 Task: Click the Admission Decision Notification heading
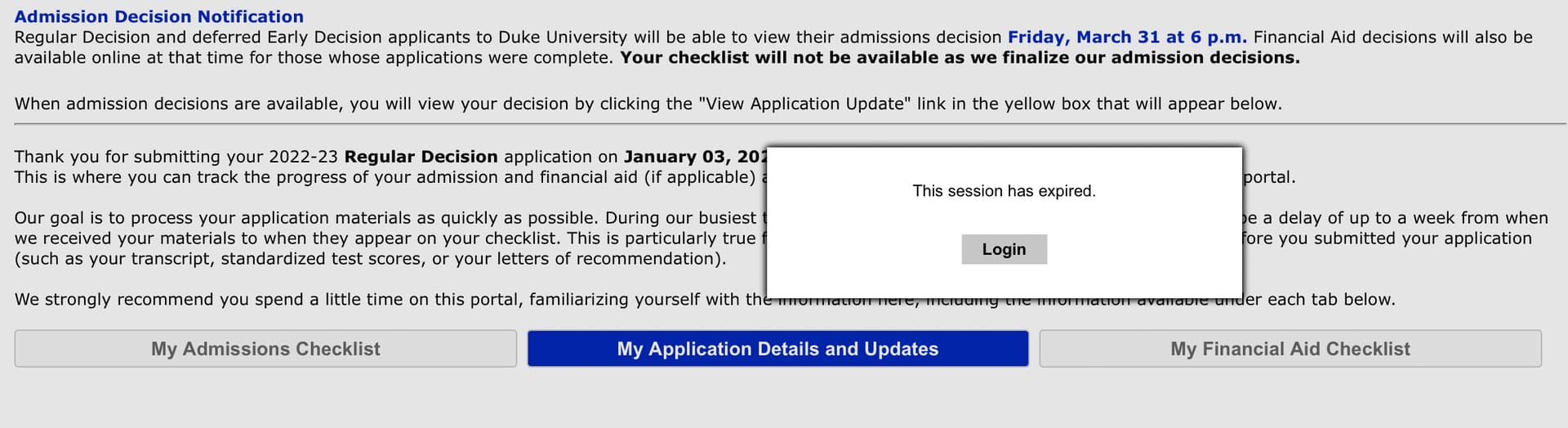[159, 16]
